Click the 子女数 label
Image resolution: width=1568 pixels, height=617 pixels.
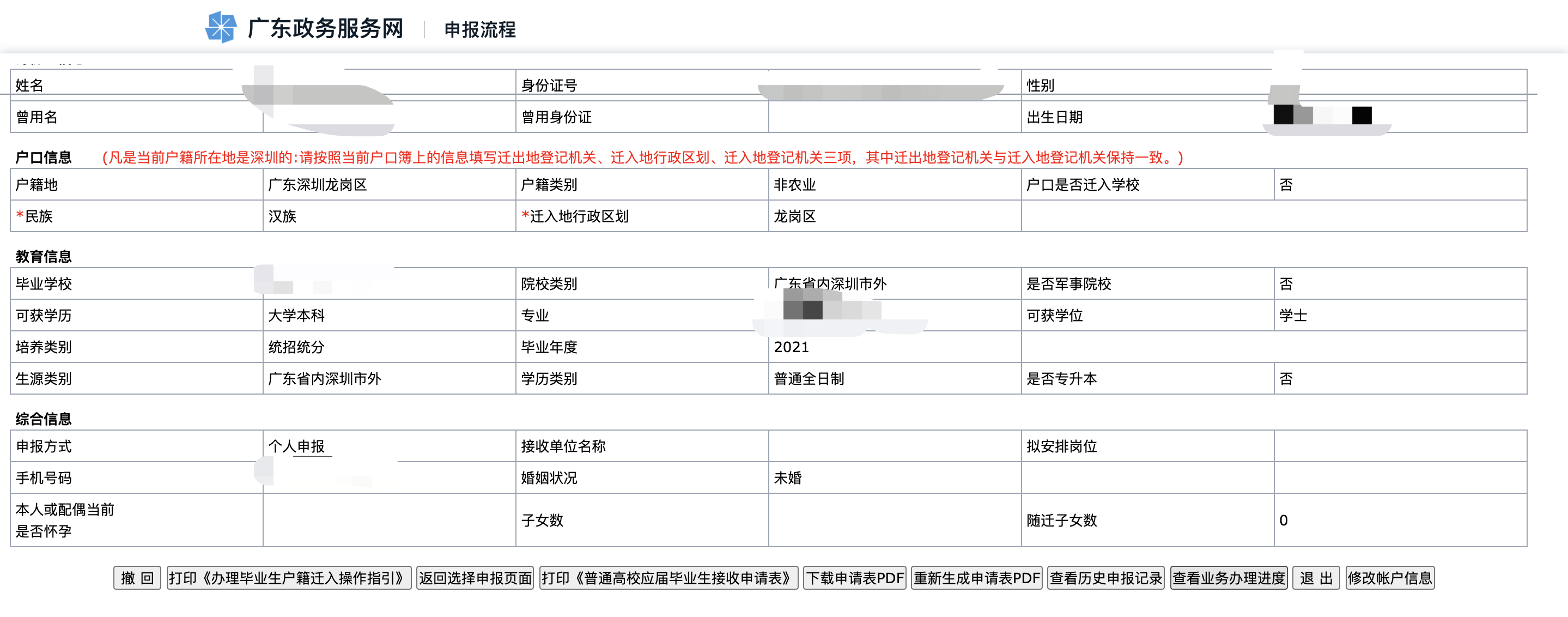(542, 520)
